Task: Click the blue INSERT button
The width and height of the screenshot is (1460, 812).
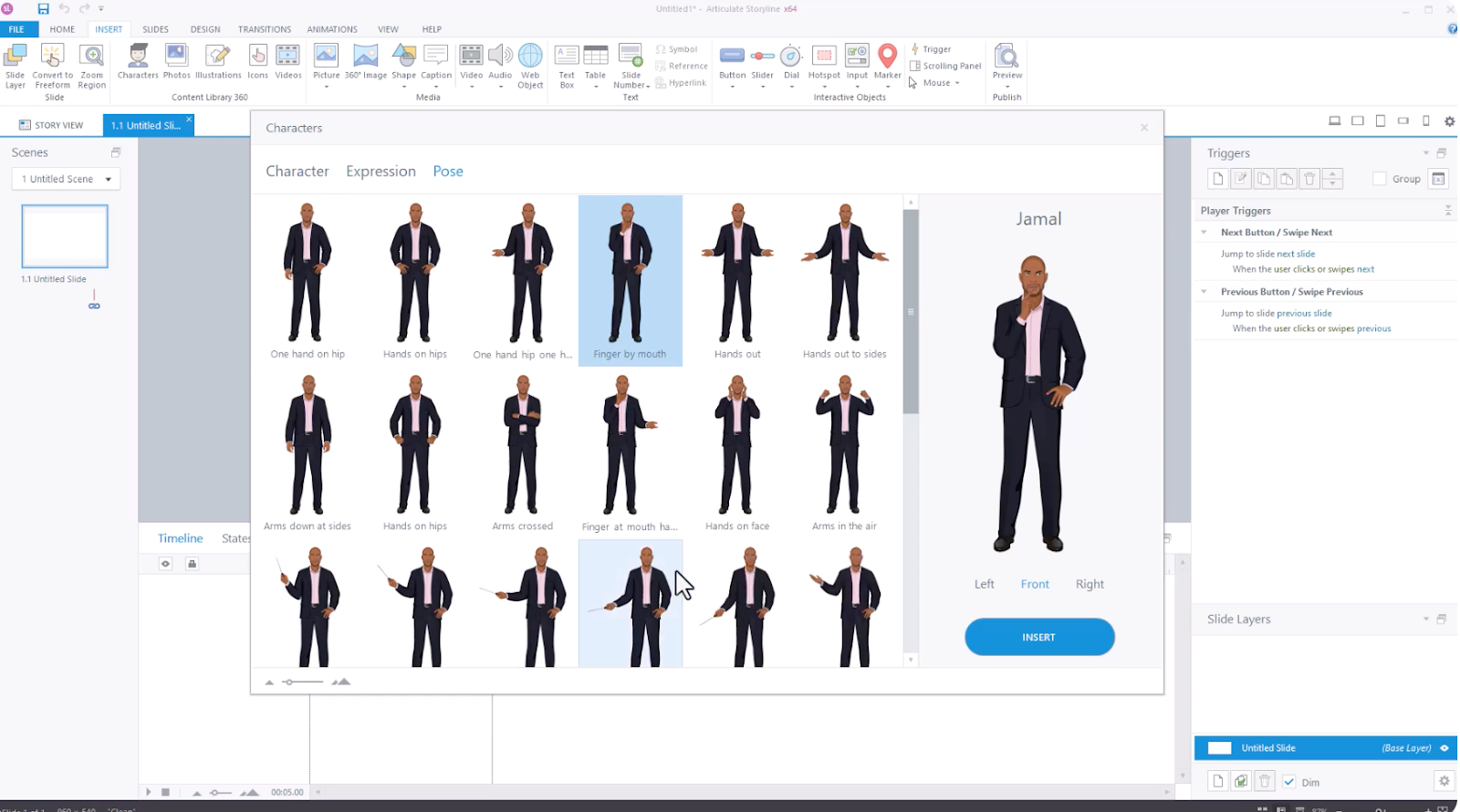Action: pyautogui.click(x=1039, y=637)
